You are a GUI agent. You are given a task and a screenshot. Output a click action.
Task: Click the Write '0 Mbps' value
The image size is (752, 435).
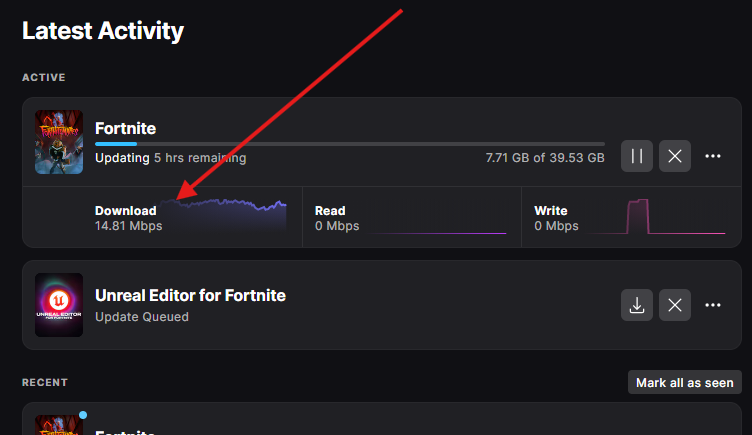(556, 226)
